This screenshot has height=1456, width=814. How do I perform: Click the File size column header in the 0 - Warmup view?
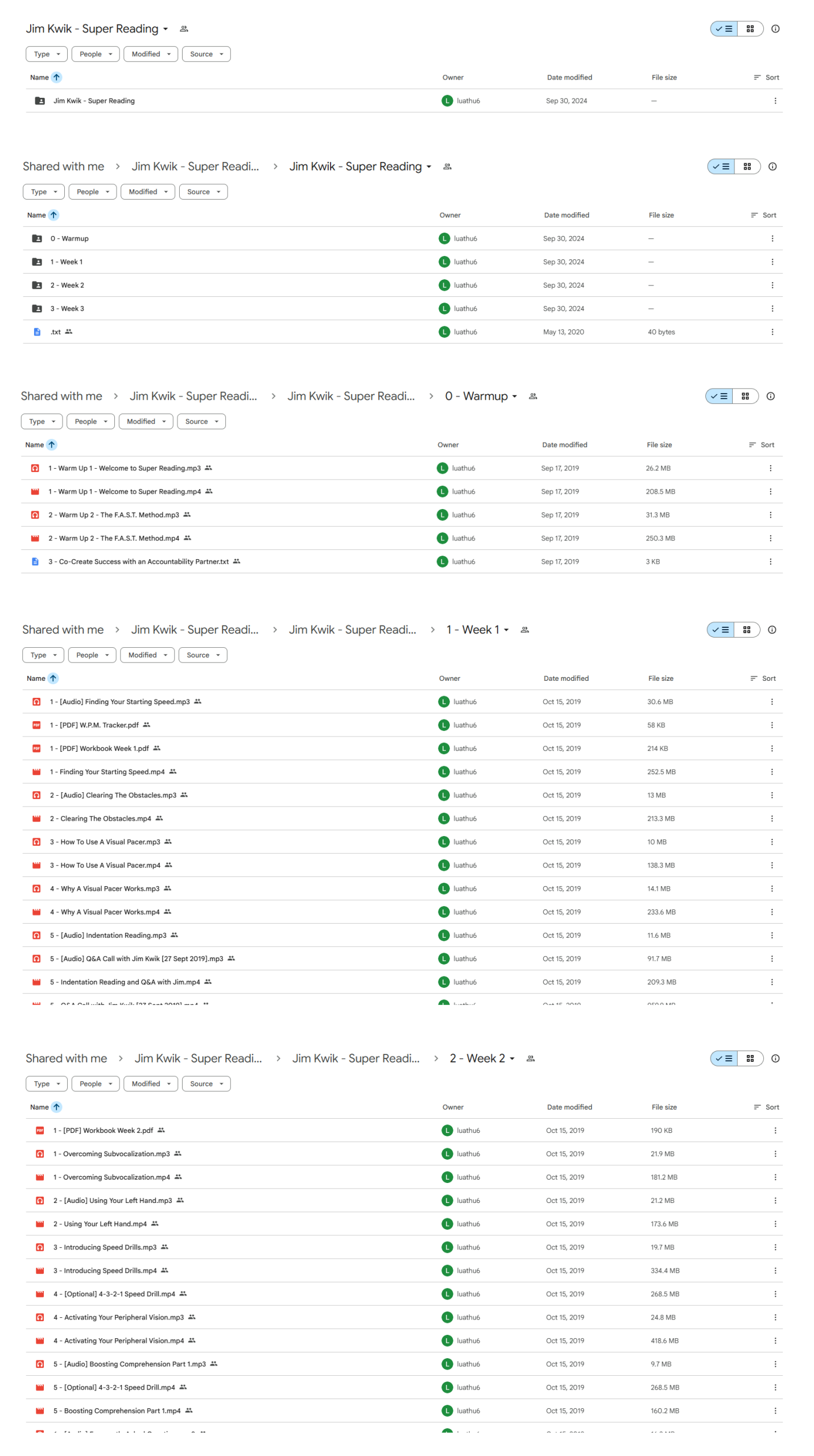point(659,445)
